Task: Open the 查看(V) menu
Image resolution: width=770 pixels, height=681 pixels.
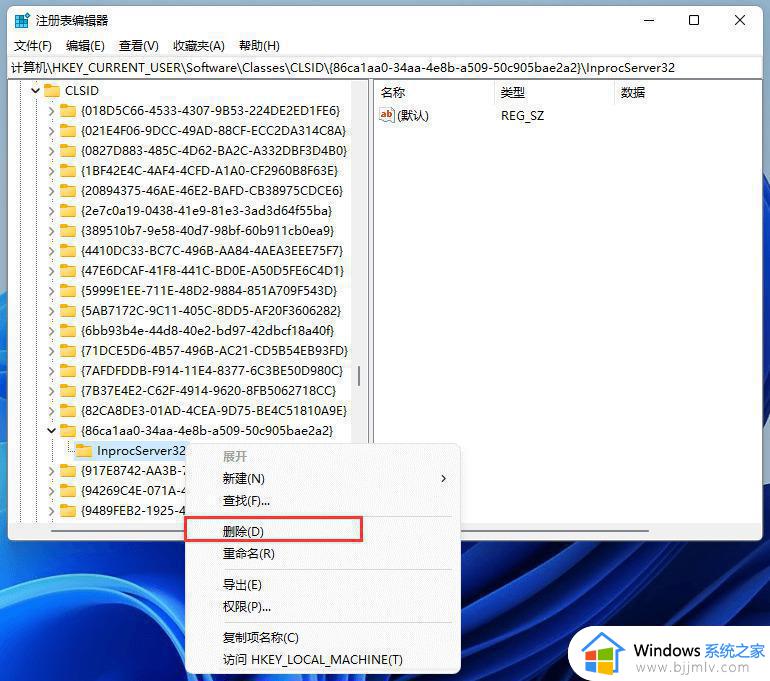Action: [138, 46]
